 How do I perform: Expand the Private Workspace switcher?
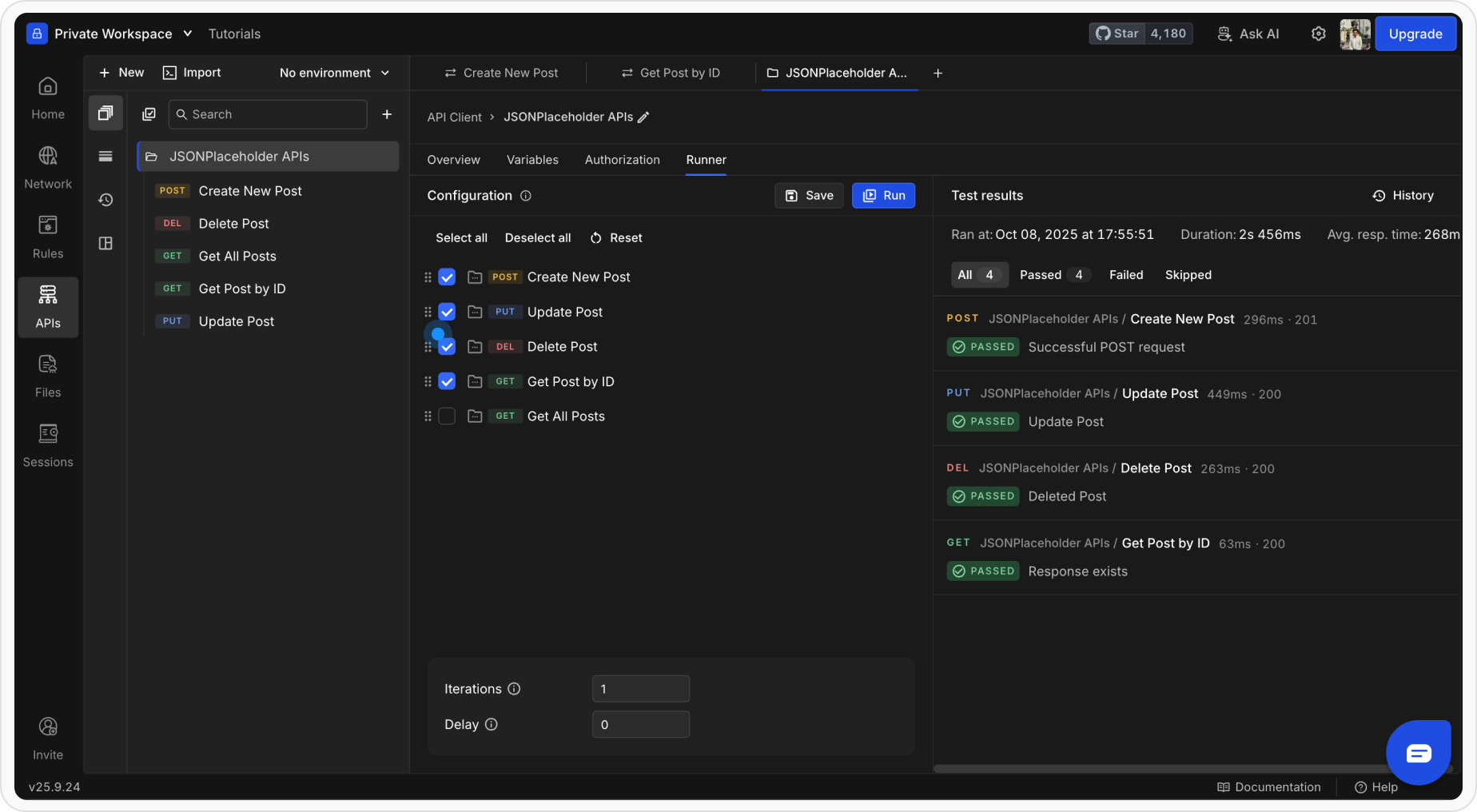112,34
